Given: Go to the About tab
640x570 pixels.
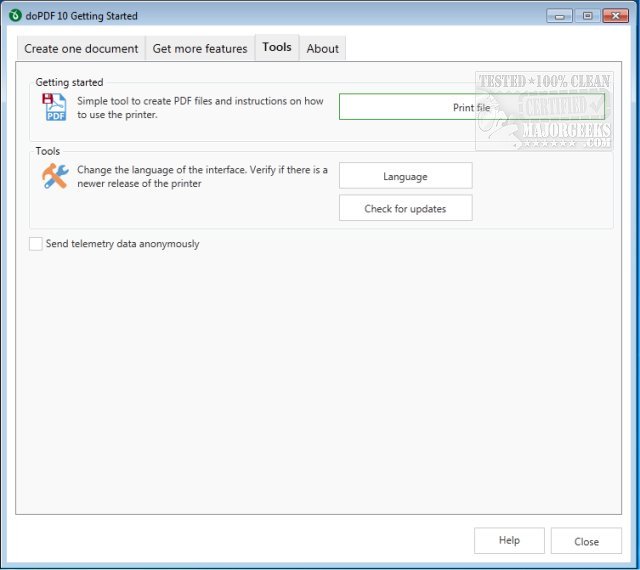Looking at the screenshot, I should 322,49.
